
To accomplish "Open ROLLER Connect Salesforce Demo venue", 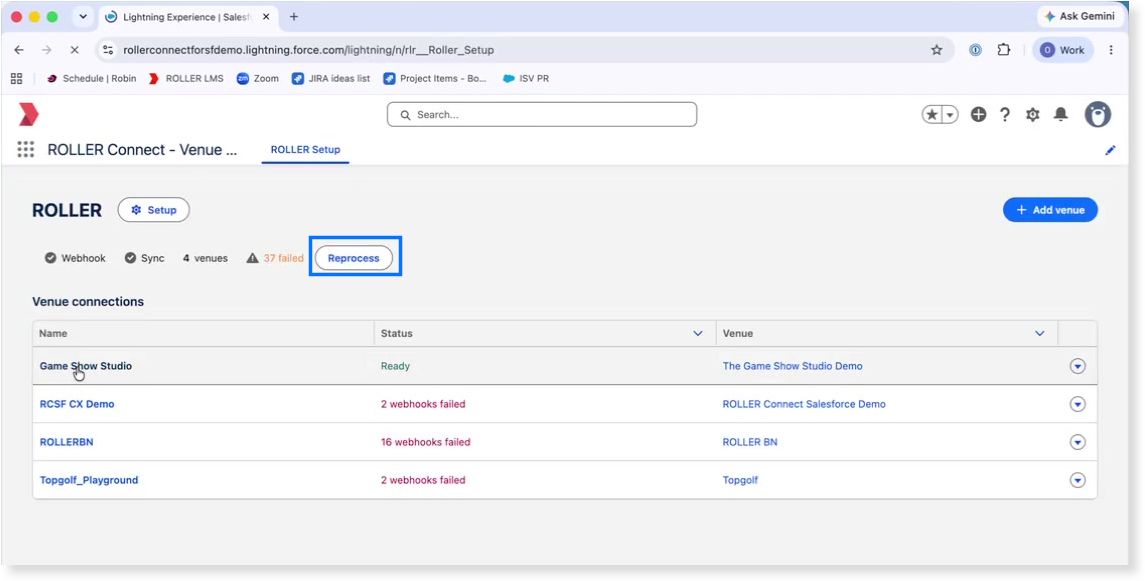I will click(804, 404).
